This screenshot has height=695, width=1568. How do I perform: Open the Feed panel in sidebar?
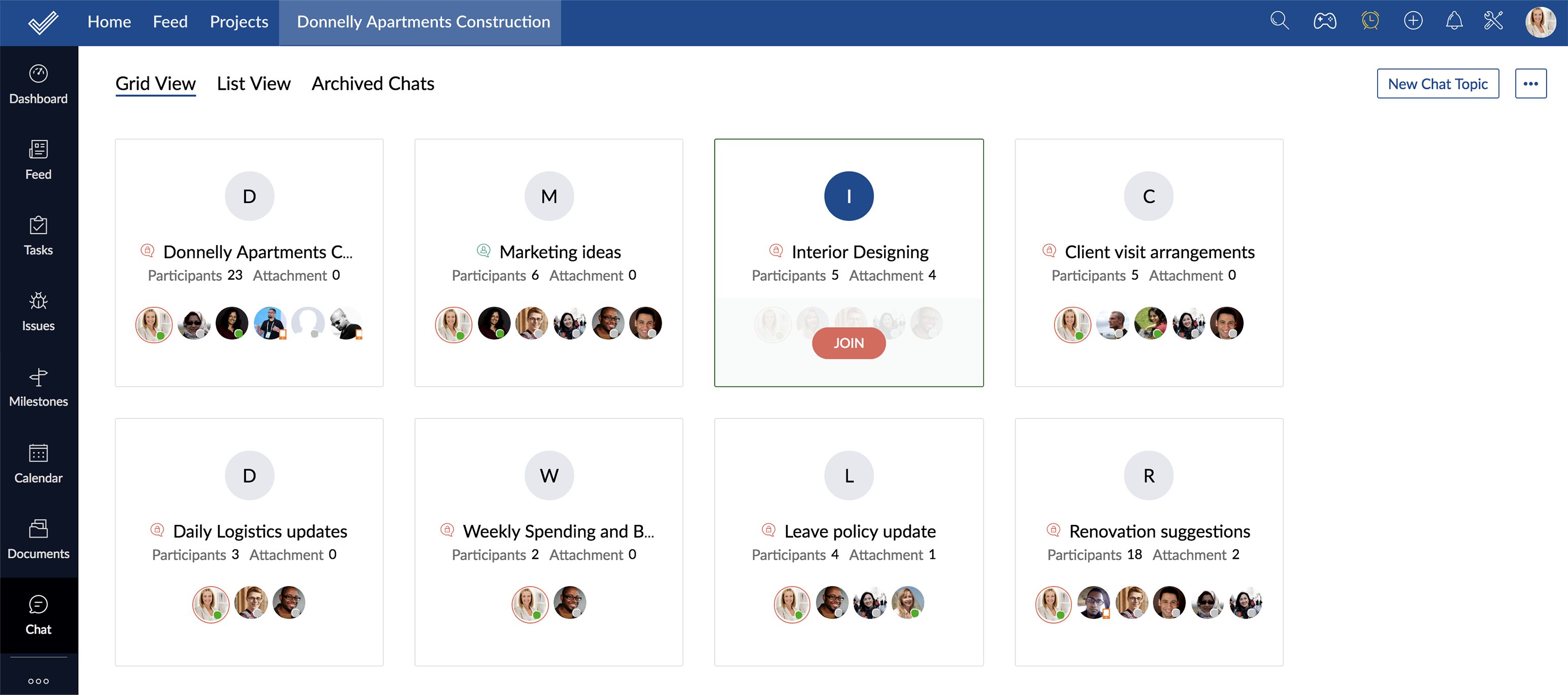38,160
